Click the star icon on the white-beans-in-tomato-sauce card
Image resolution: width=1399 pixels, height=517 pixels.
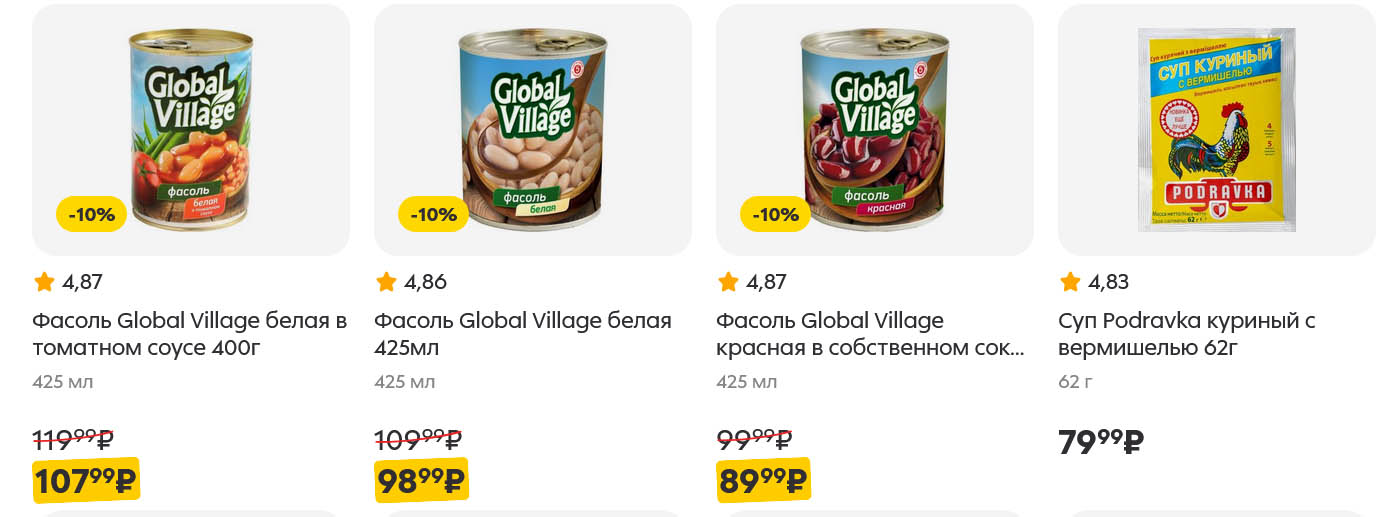click(x=44, y=282)
